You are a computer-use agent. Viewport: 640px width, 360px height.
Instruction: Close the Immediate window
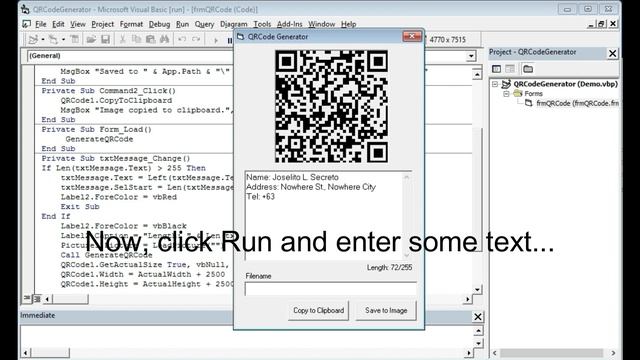click(478, 316)
